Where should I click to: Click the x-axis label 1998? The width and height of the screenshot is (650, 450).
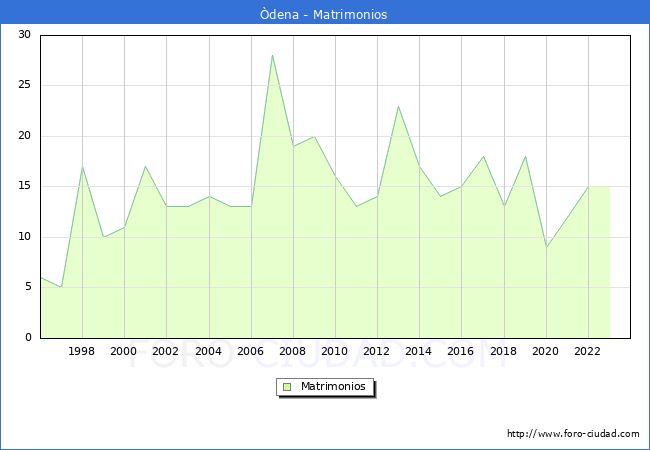tap(81, 351)
